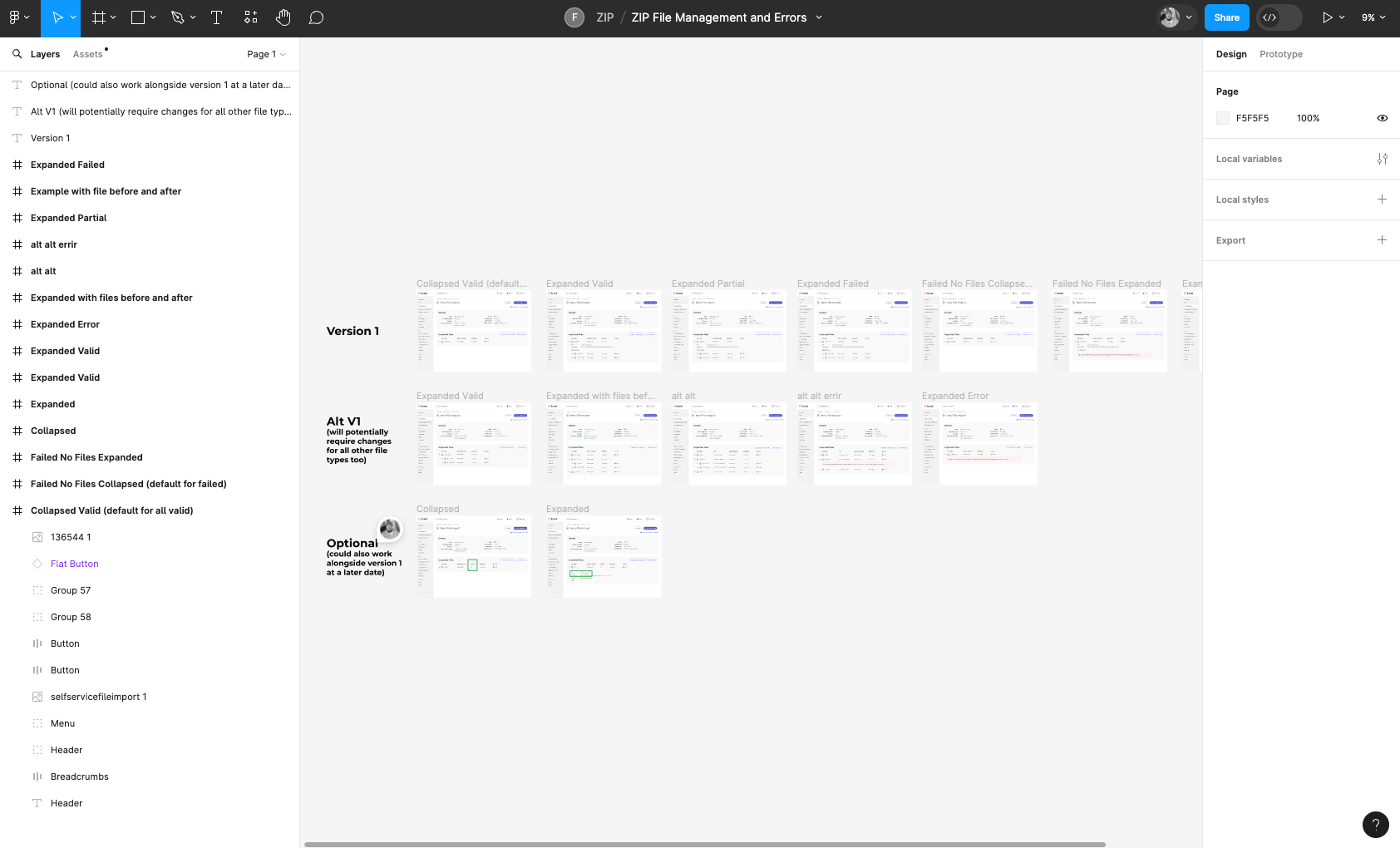Viewport: 1400px width, 848px height.
Task: Open Move tools dropdown arrow
Action: coord(73,17)
